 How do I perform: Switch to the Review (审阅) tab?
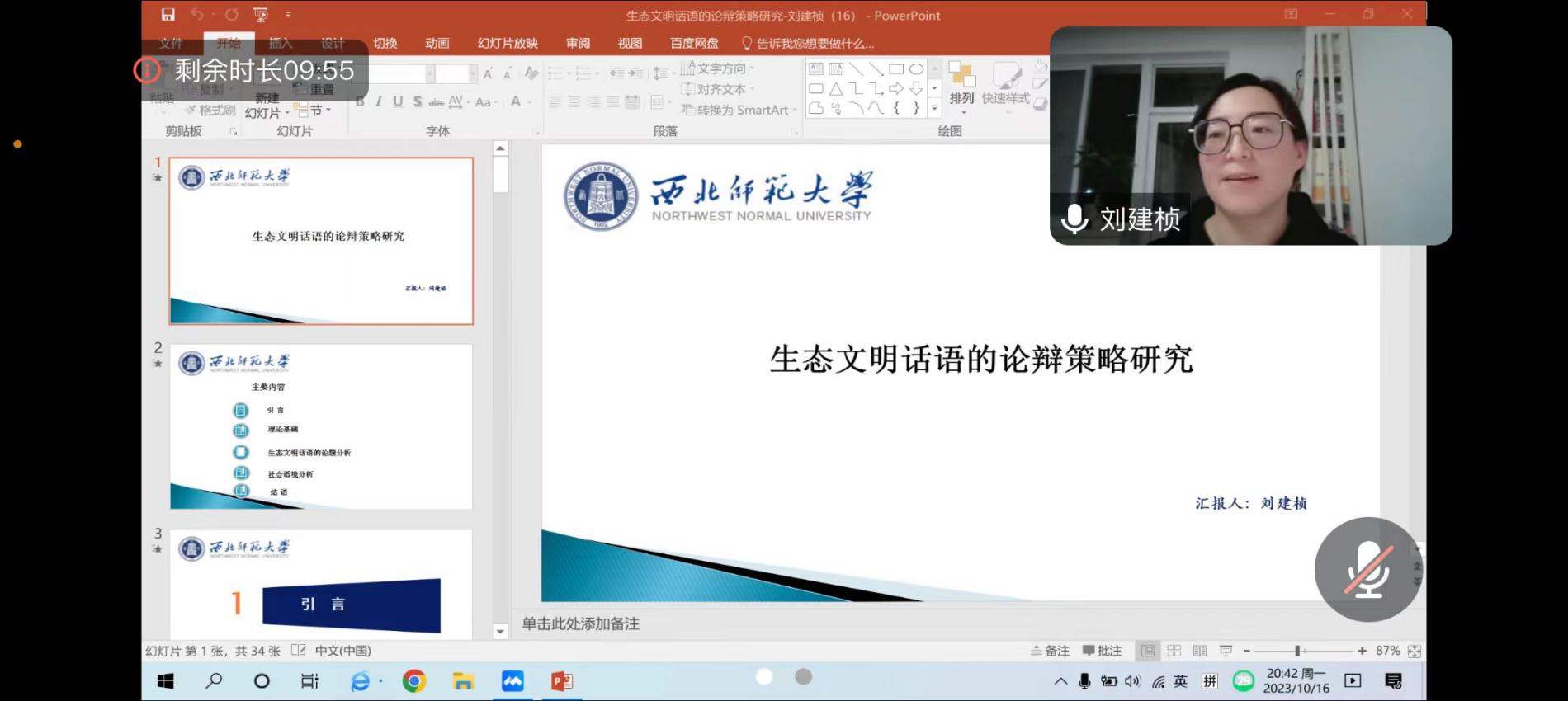click(x=578, y=44)
